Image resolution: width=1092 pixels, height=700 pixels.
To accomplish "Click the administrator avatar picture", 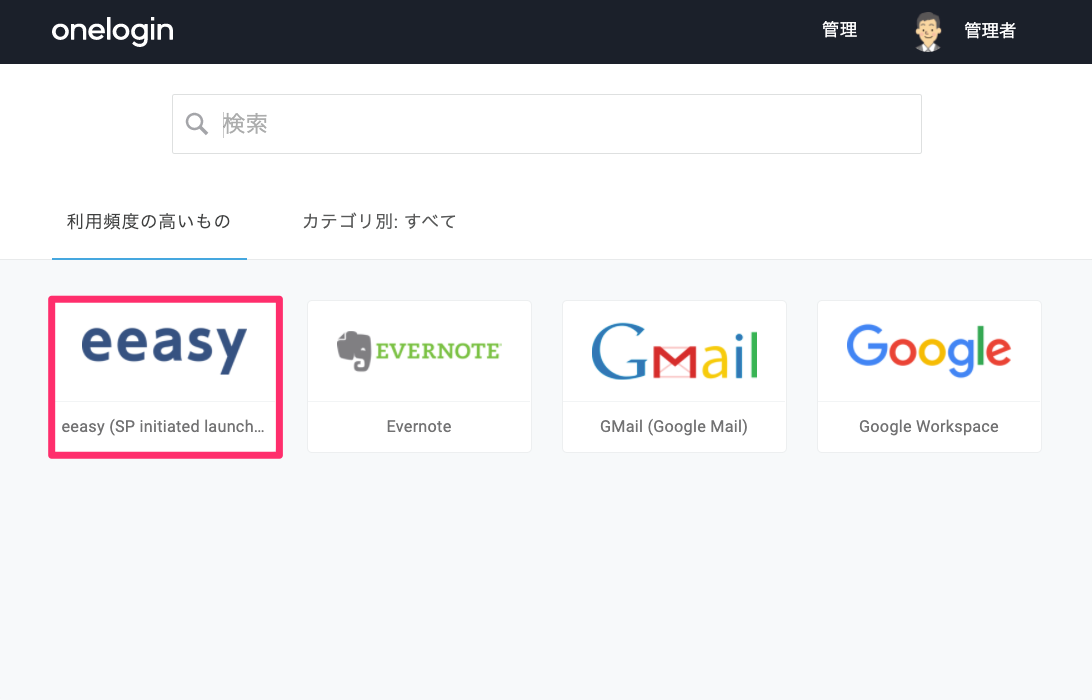I will [x=928, y=31].
